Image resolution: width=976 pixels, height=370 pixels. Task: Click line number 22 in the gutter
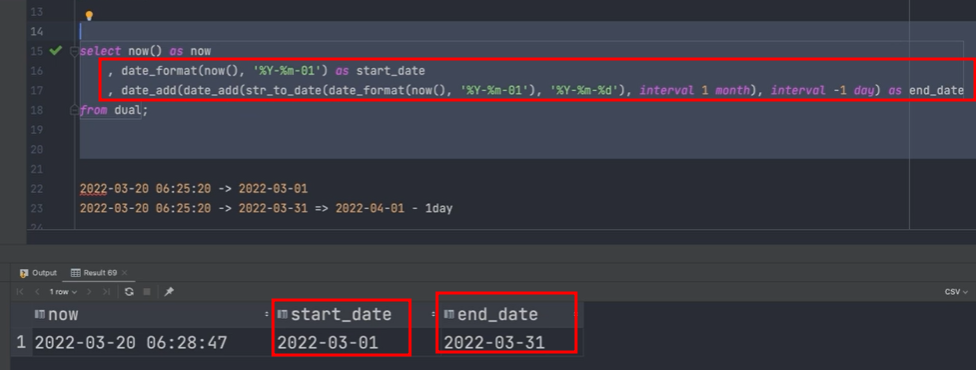pyautogui.click(x=36, y=188)
